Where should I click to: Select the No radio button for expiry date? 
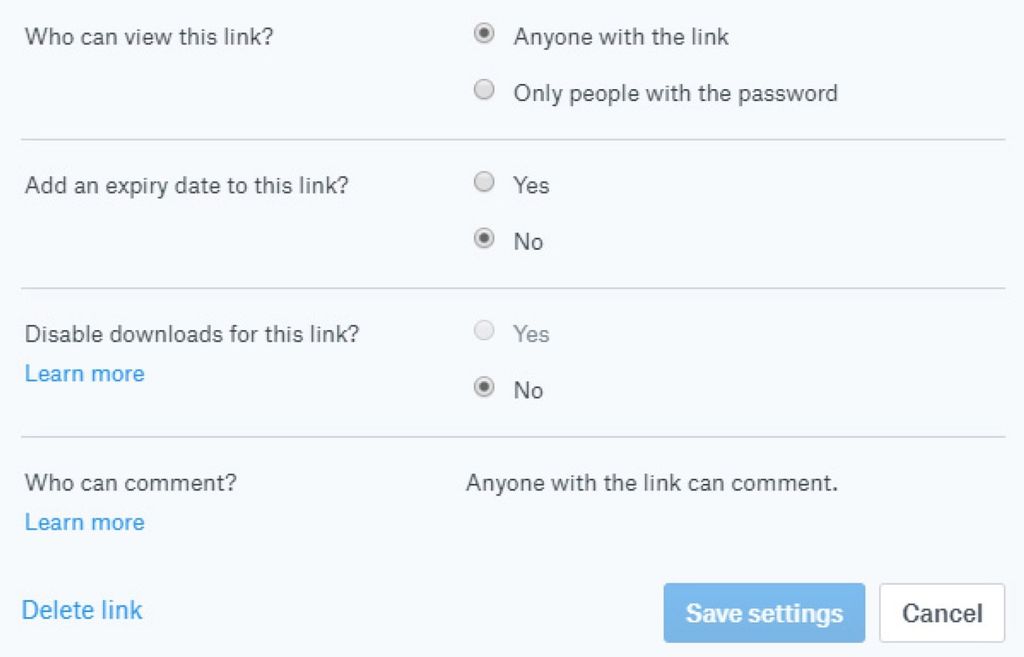(484, 239)
